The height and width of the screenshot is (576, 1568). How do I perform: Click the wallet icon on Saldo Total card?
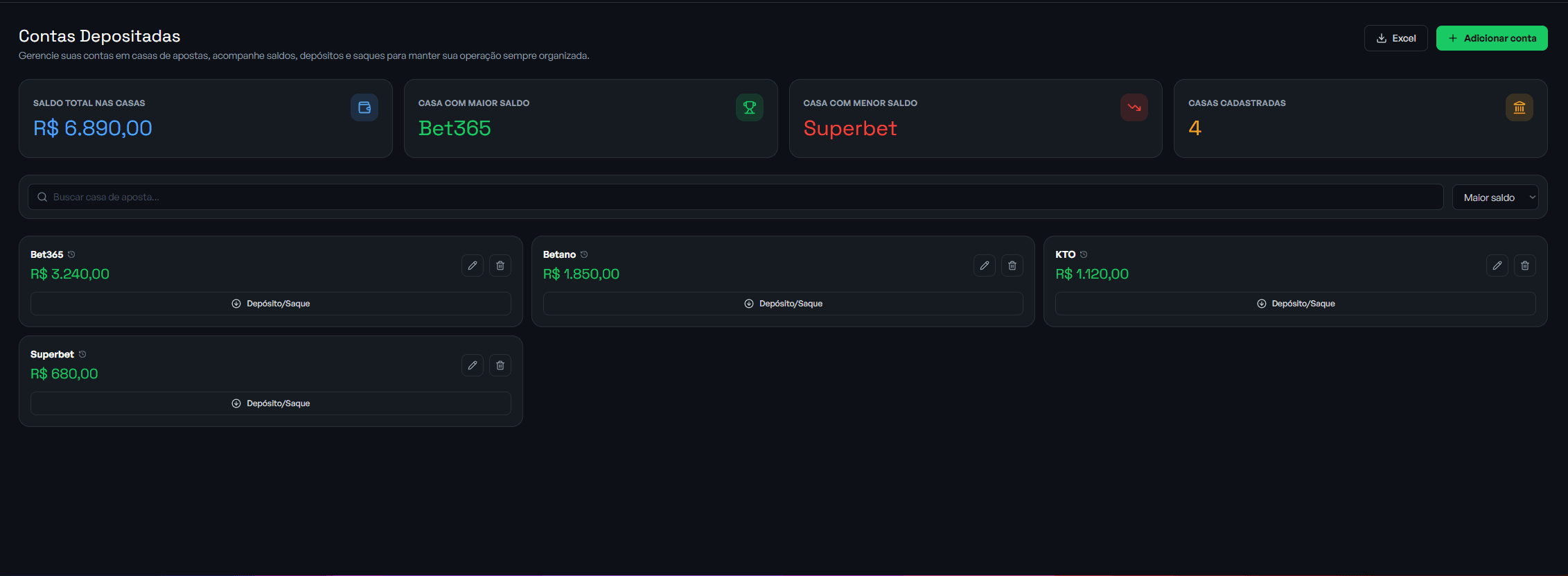tap(364, 107)
